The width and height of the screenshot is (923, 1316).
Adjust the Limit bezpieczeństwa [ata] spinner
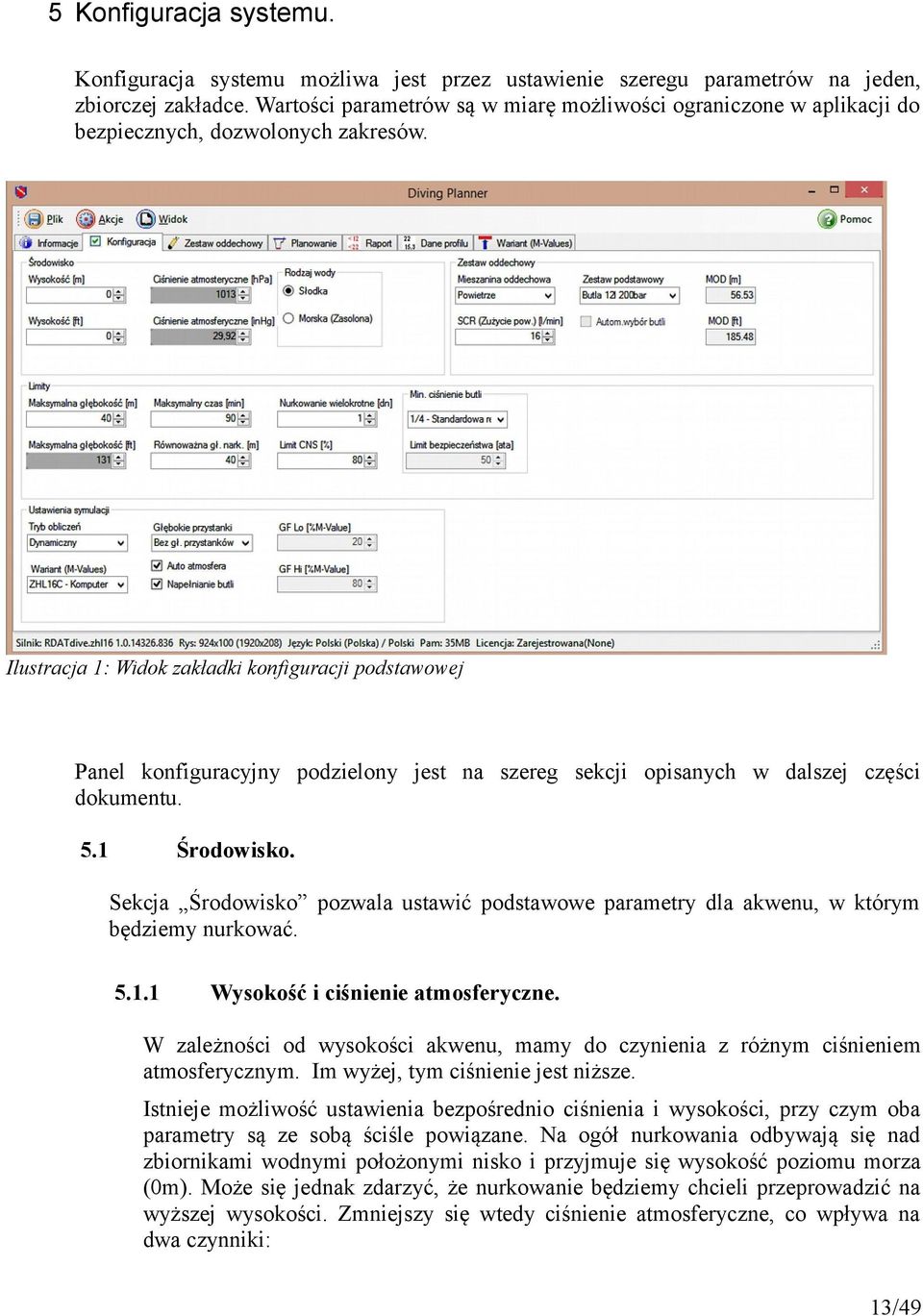tap(500, 460)
